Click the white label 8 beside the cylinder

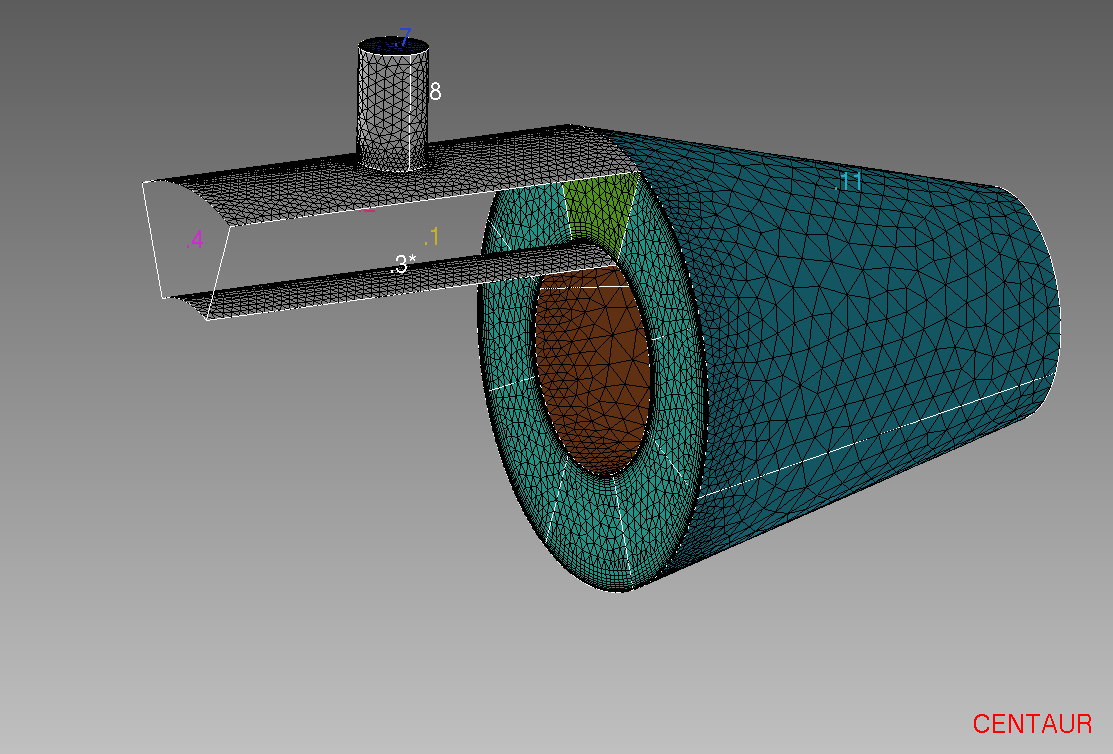435,92
